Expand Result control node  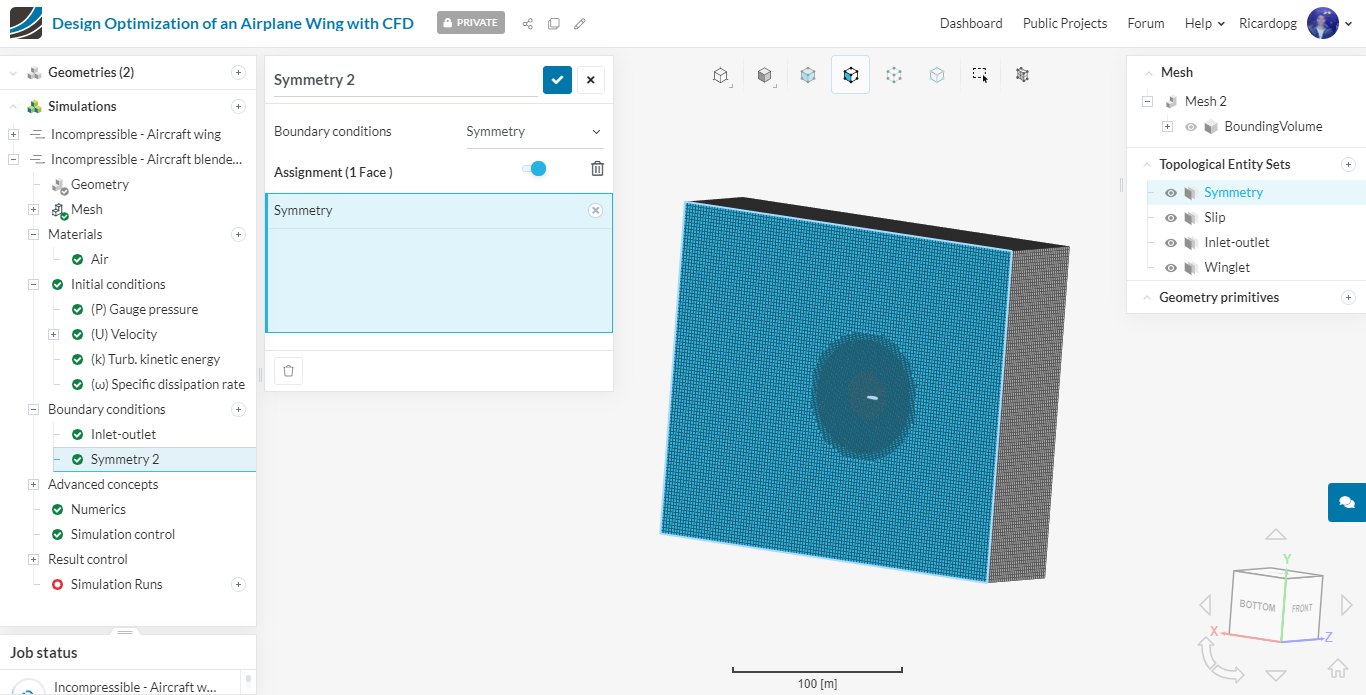pos(33,559)
